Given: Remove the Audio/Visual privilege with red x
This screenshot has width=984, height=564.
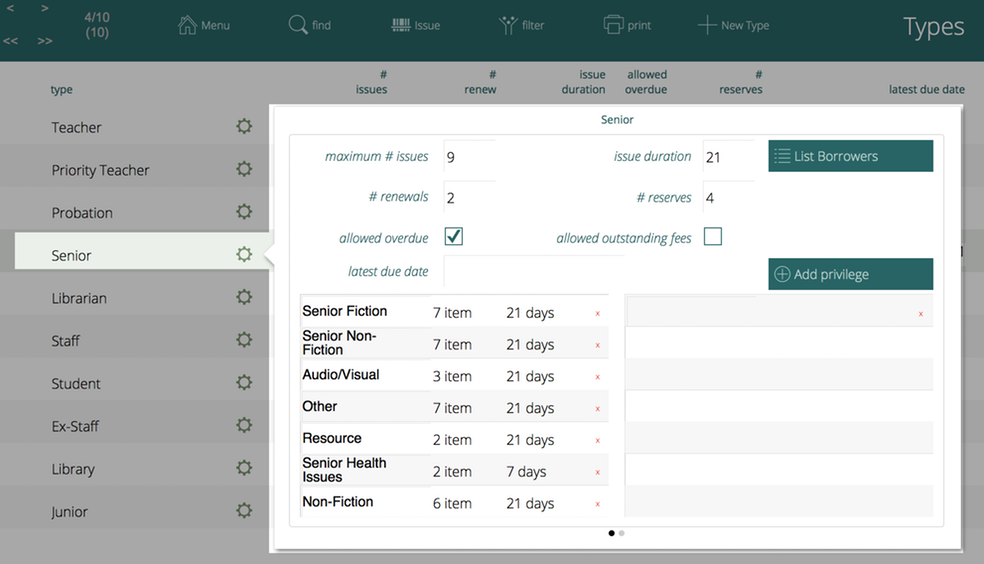Looking at the screenshot, I should (598, 377).
